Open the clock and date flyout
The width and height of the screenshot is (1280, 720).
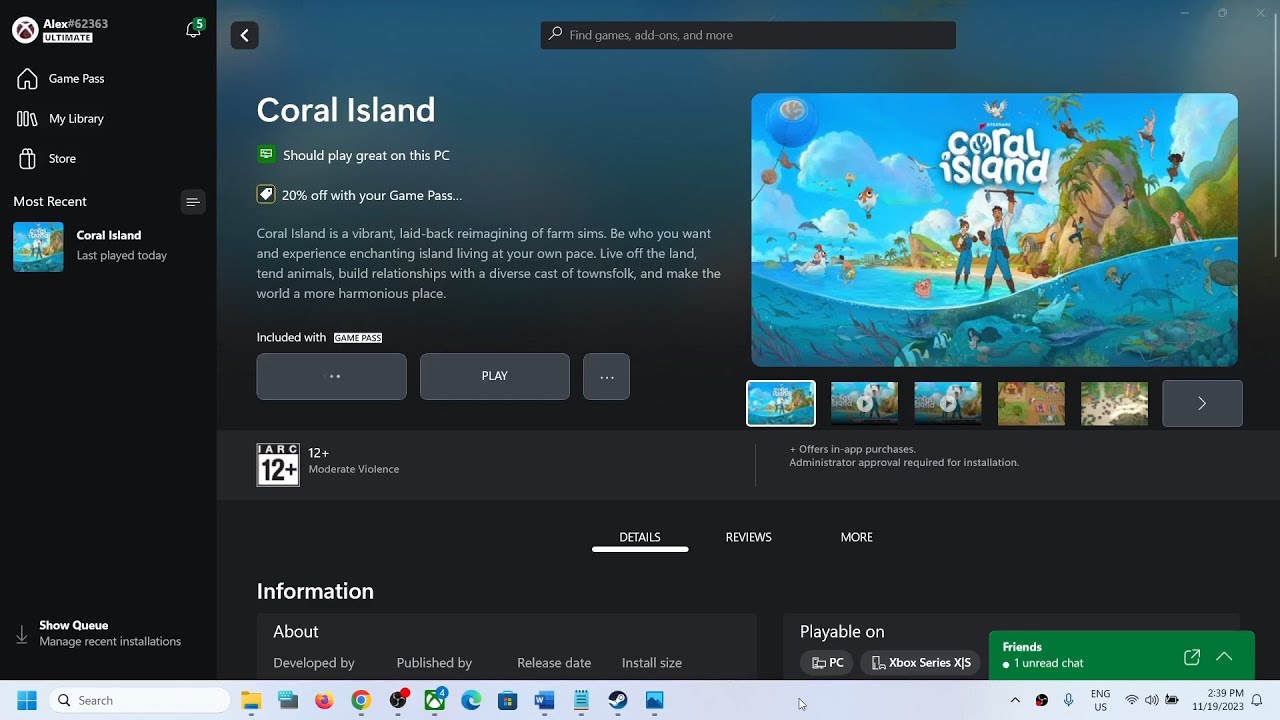point(1217,700)
